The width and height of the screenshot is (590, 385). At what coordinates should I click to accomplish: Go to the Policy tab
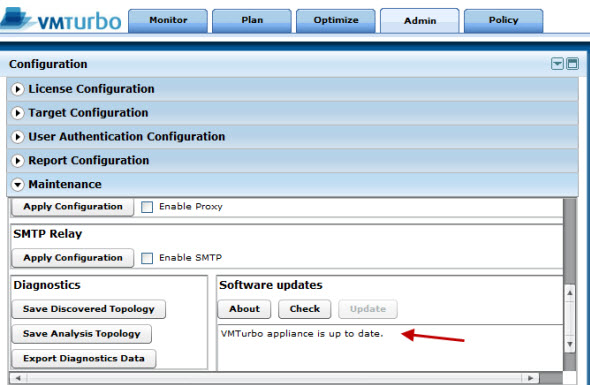pos(503,21)
